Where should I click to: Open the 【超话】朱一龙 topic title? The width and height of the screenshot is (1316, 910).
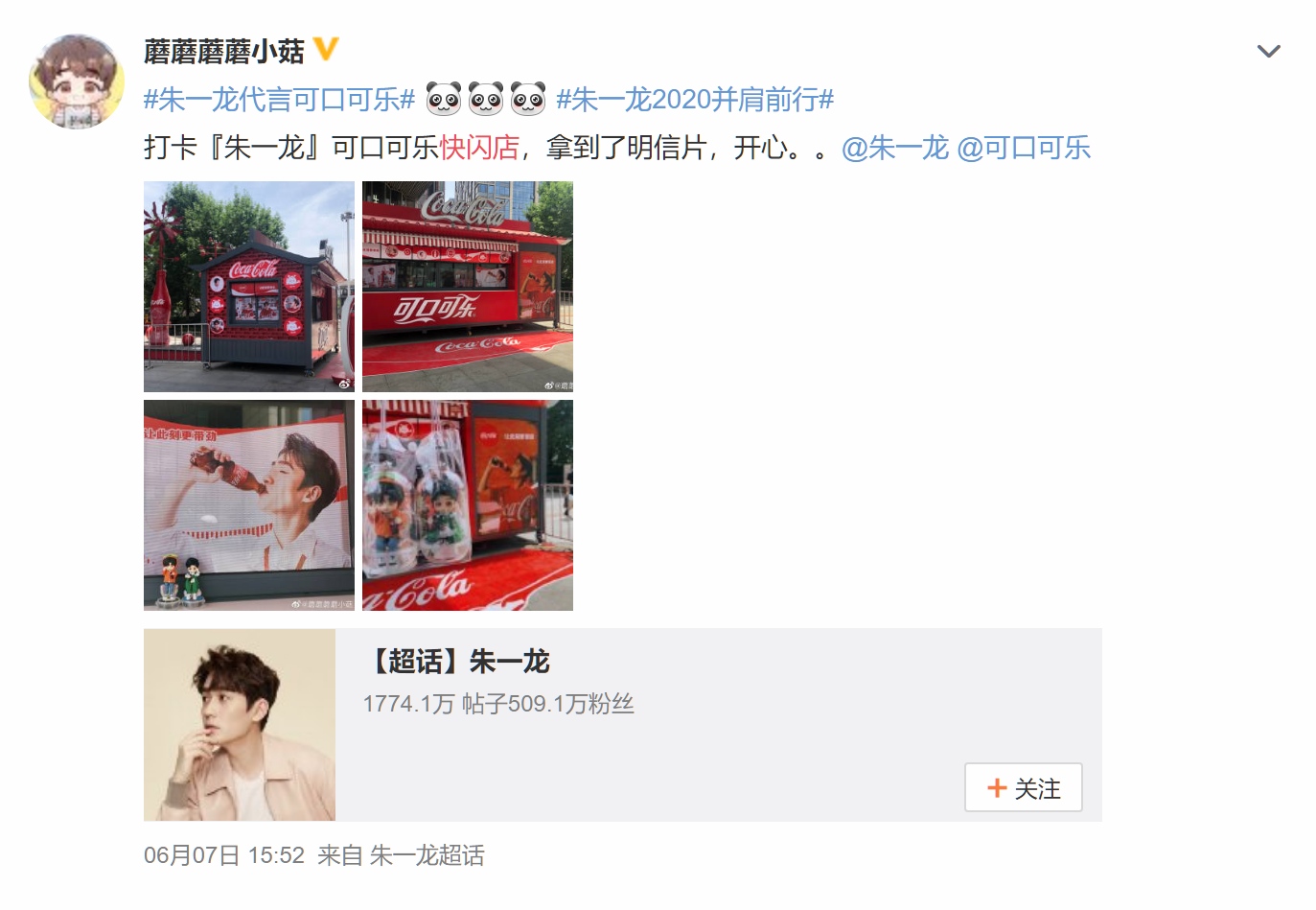[x=456, y=661]
